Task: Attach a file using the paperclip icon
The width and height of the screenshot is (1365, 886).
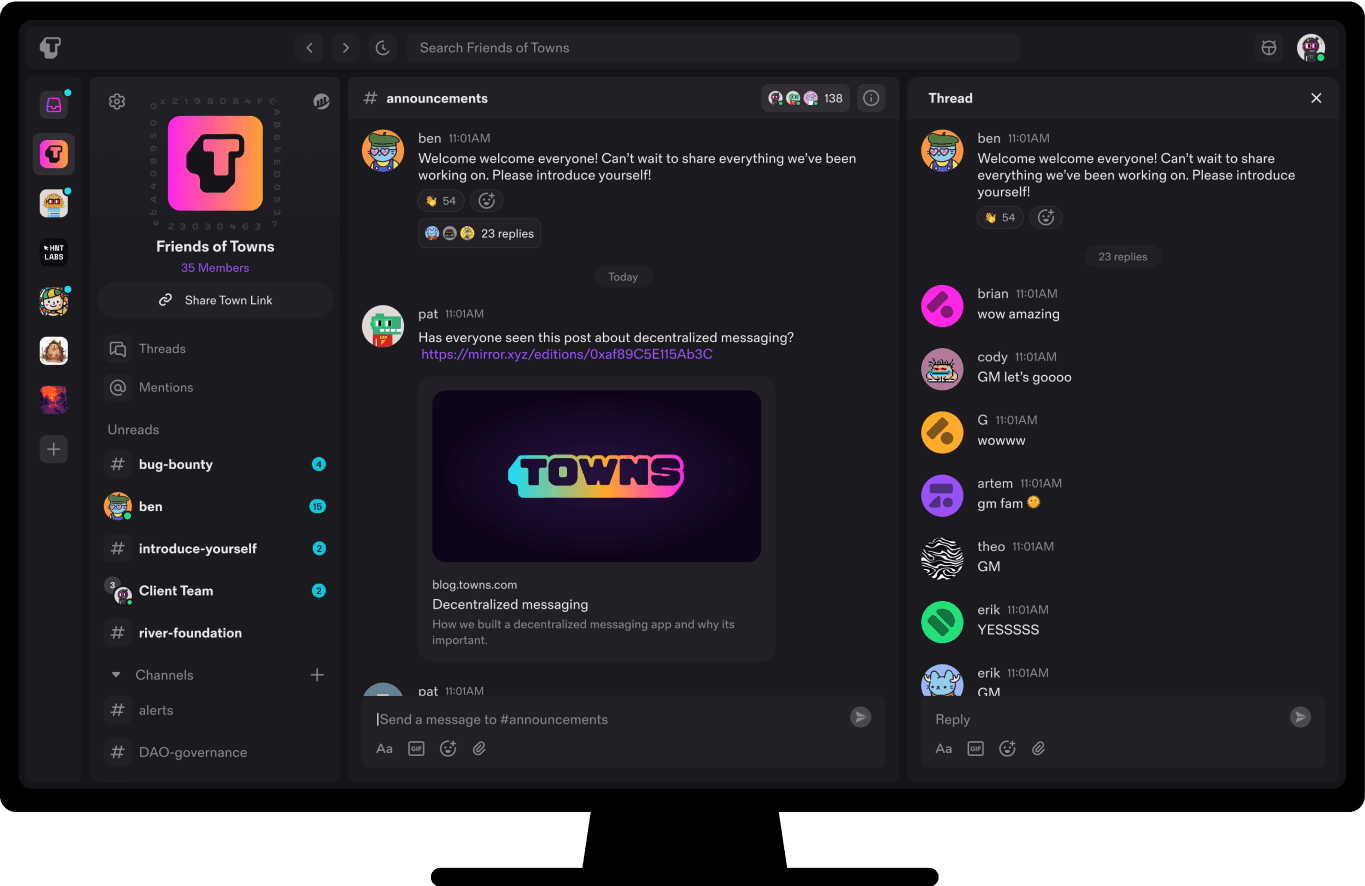Action: point(479,748)
